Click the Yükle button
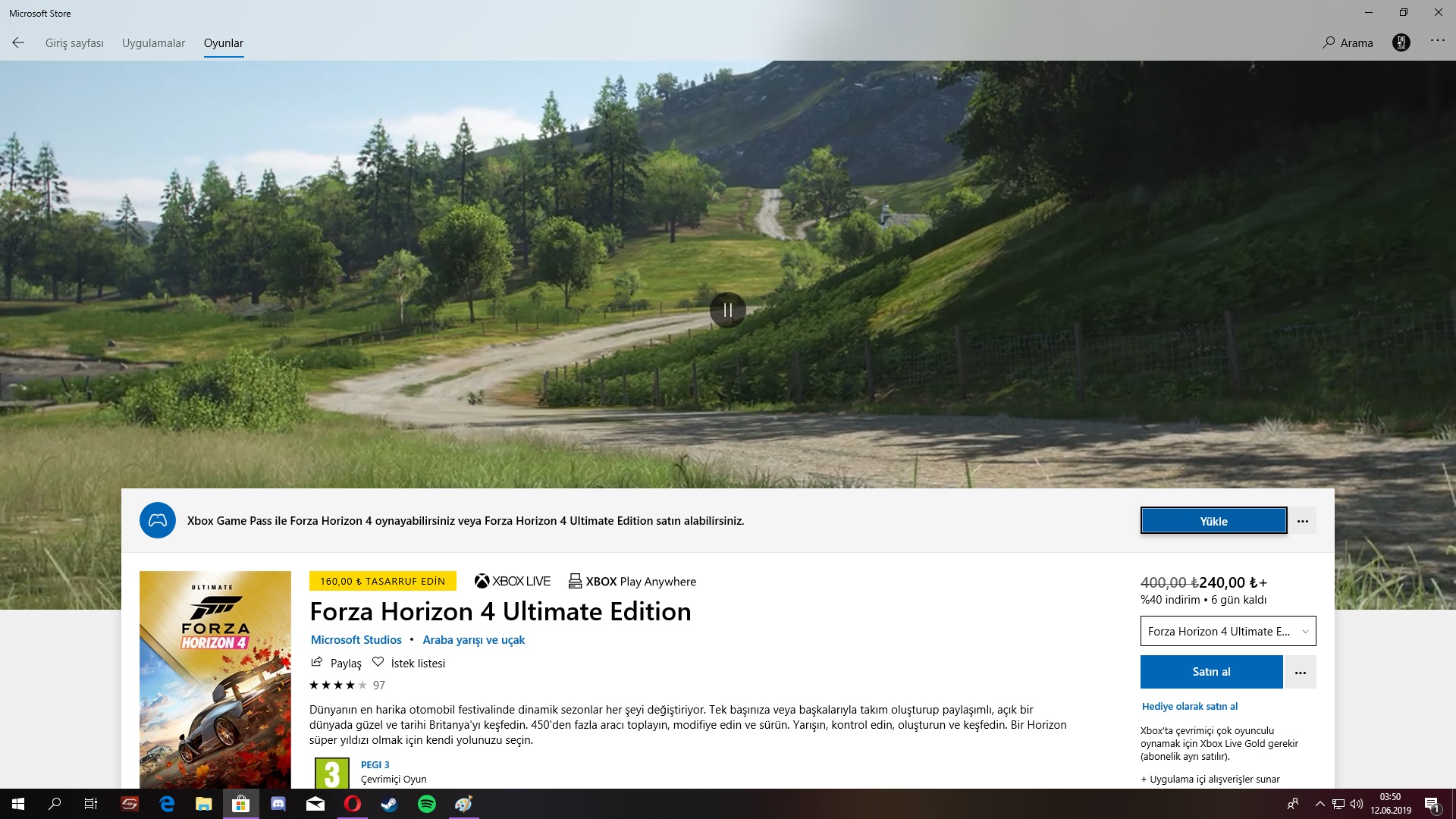The image size is (1456, 819). pos(1213,521)
